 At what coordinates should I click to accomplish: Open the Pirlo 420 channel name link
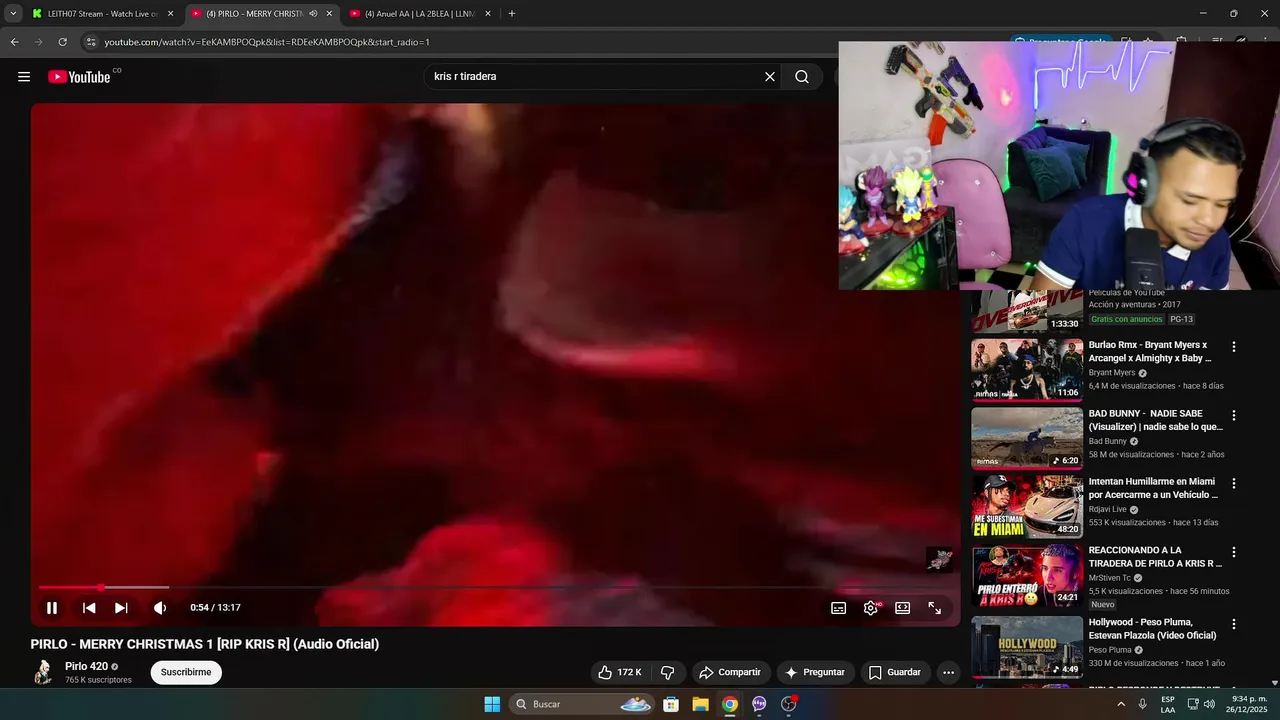(86, 667)
